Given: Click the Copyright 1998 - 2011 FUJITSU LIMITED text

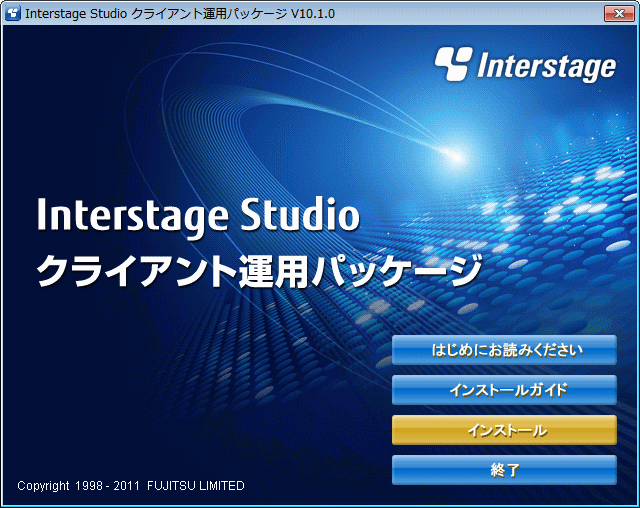Looking at the screenshot, I should 131,486.
